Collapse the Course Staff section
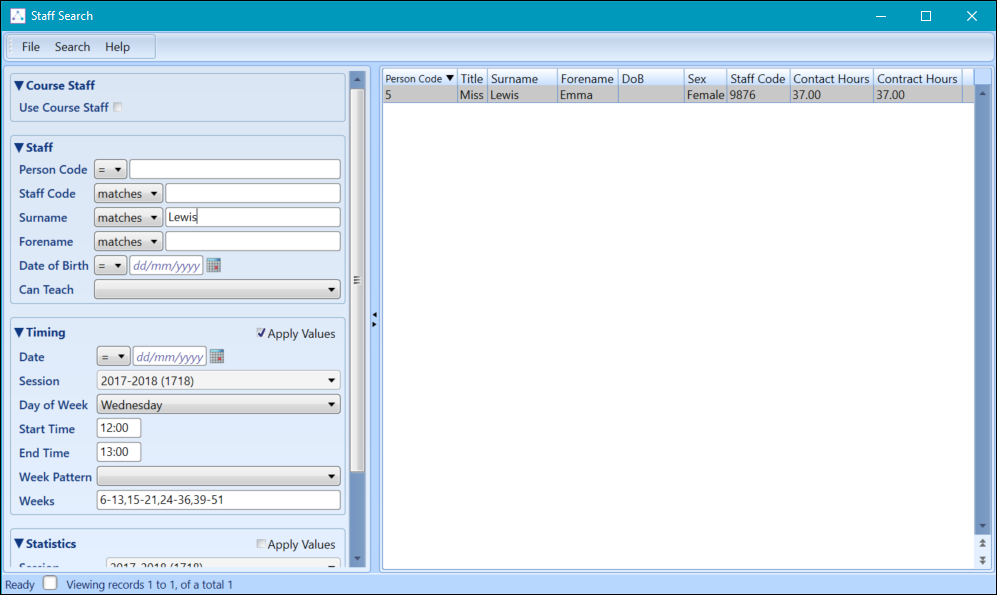Image resolution: width=997 pixels, height=595 pixels. tap(19, 86)
